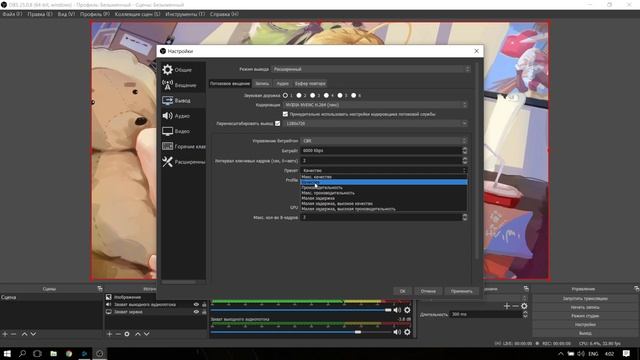
Task: Add a new source with plus icon
Action: [x=109, y=334]
